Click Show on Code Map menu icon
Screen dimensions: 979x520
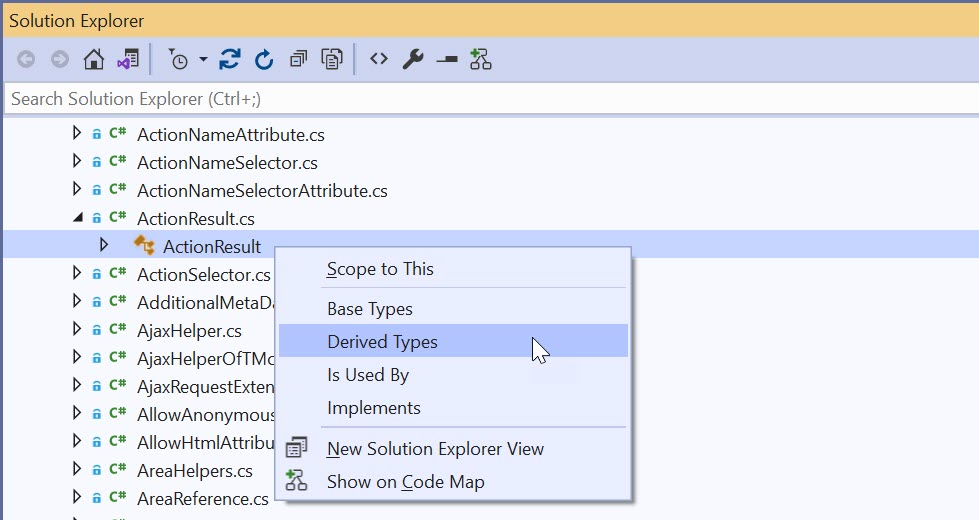(x=296, y=481)
